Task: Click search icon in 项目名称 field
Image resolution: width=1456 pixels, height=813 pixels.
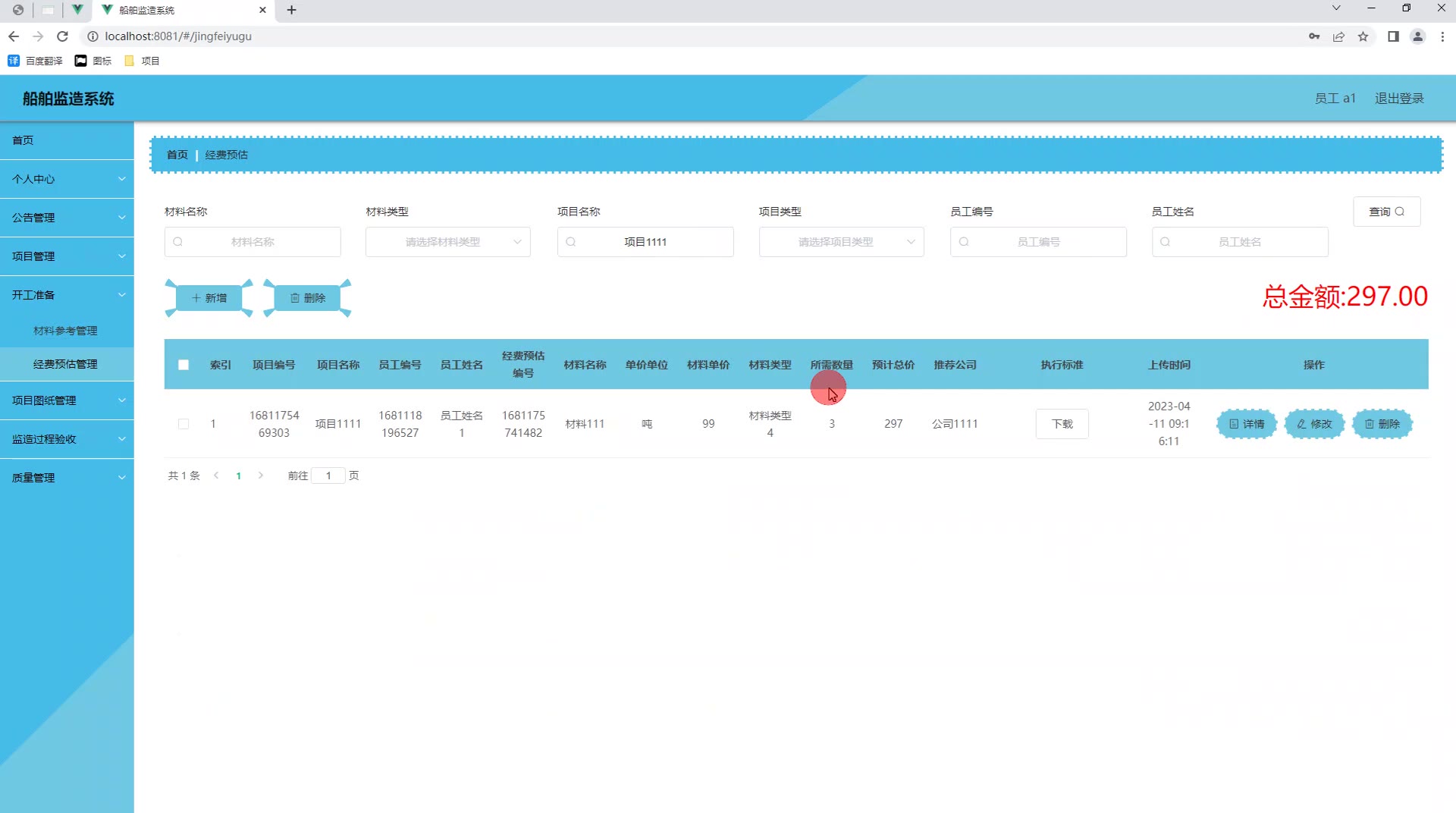Action: [x=571, y=242]
